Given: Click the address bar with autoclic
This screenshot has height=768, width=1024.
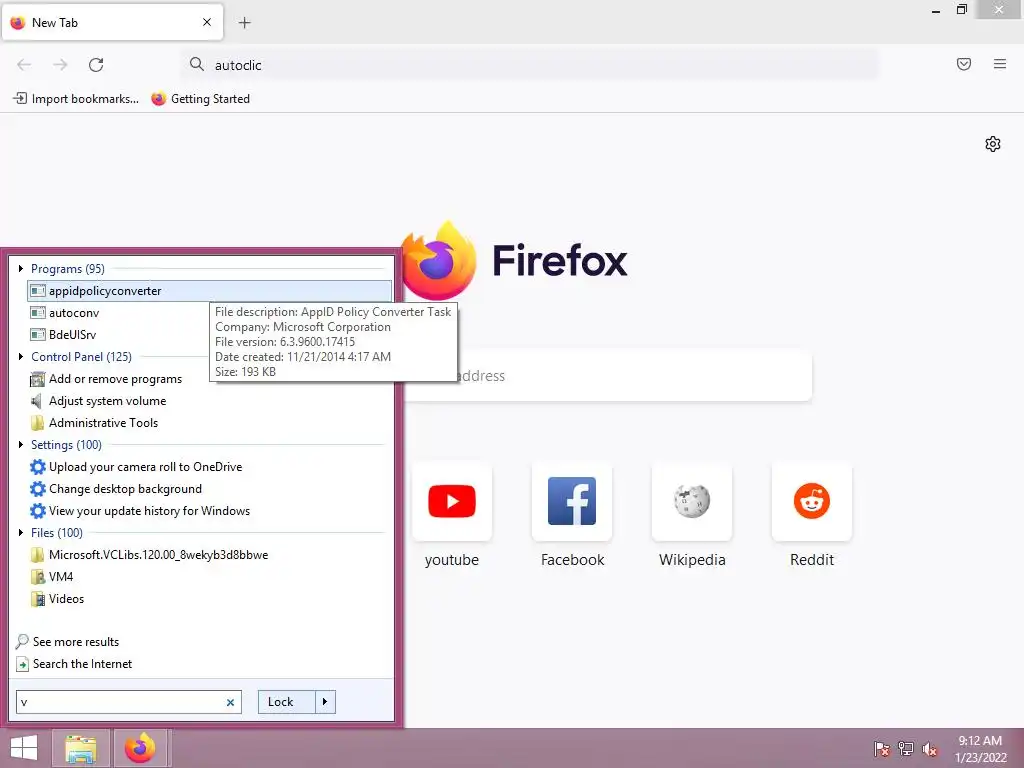Looking at the screenshot, I should 530,65.
